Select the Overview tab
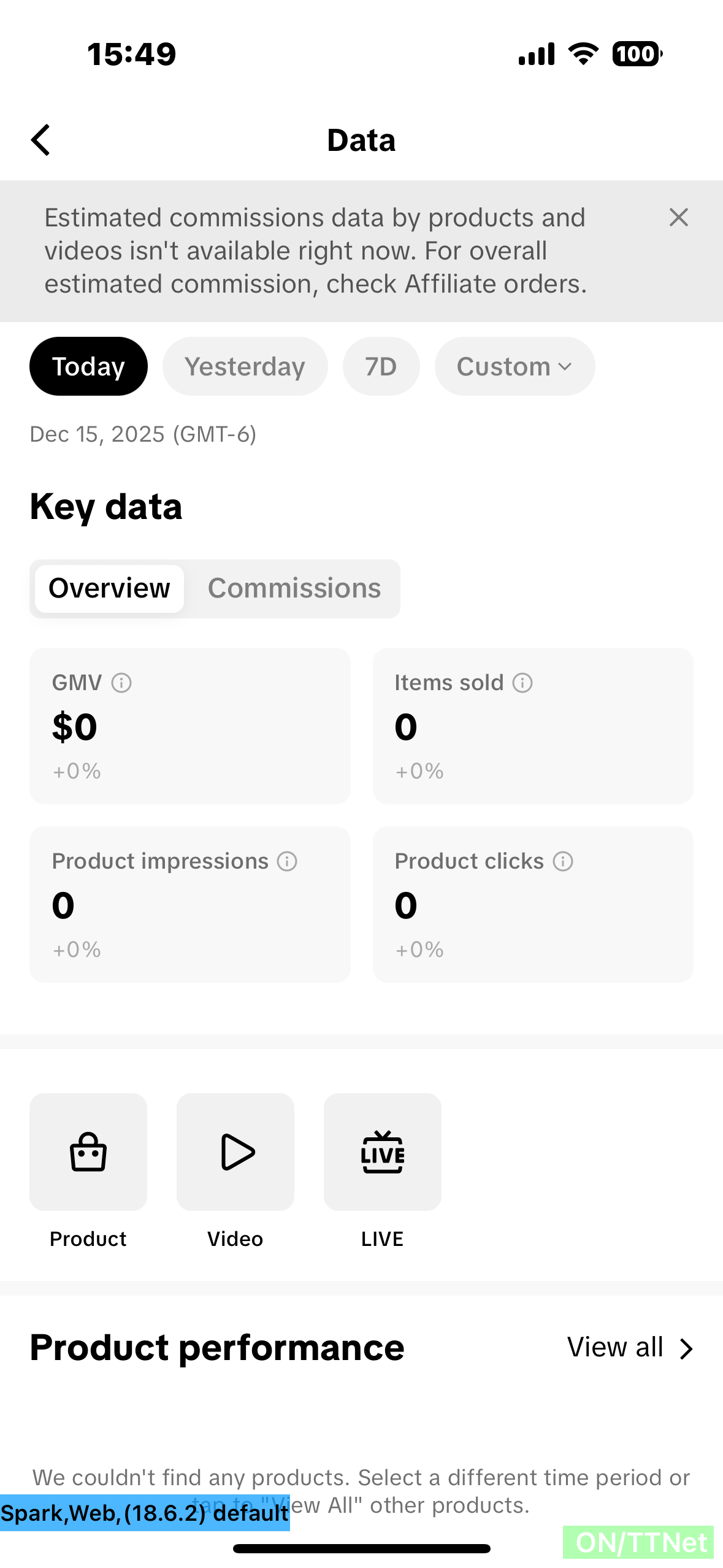This screenshot has width=723, height=1568. (x=109, y=588)
